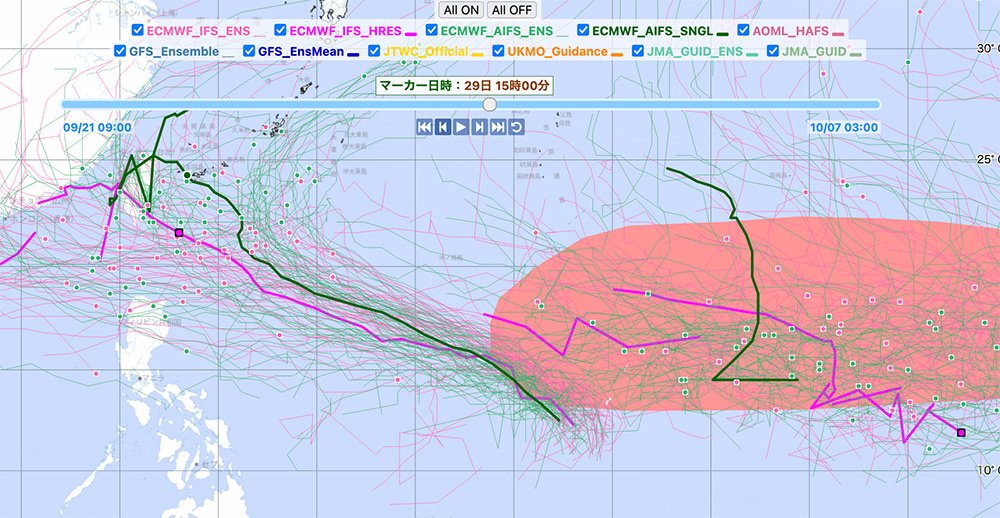1000x518 pixels.
Task: Click the time slider handle
Action: [489, 104]
